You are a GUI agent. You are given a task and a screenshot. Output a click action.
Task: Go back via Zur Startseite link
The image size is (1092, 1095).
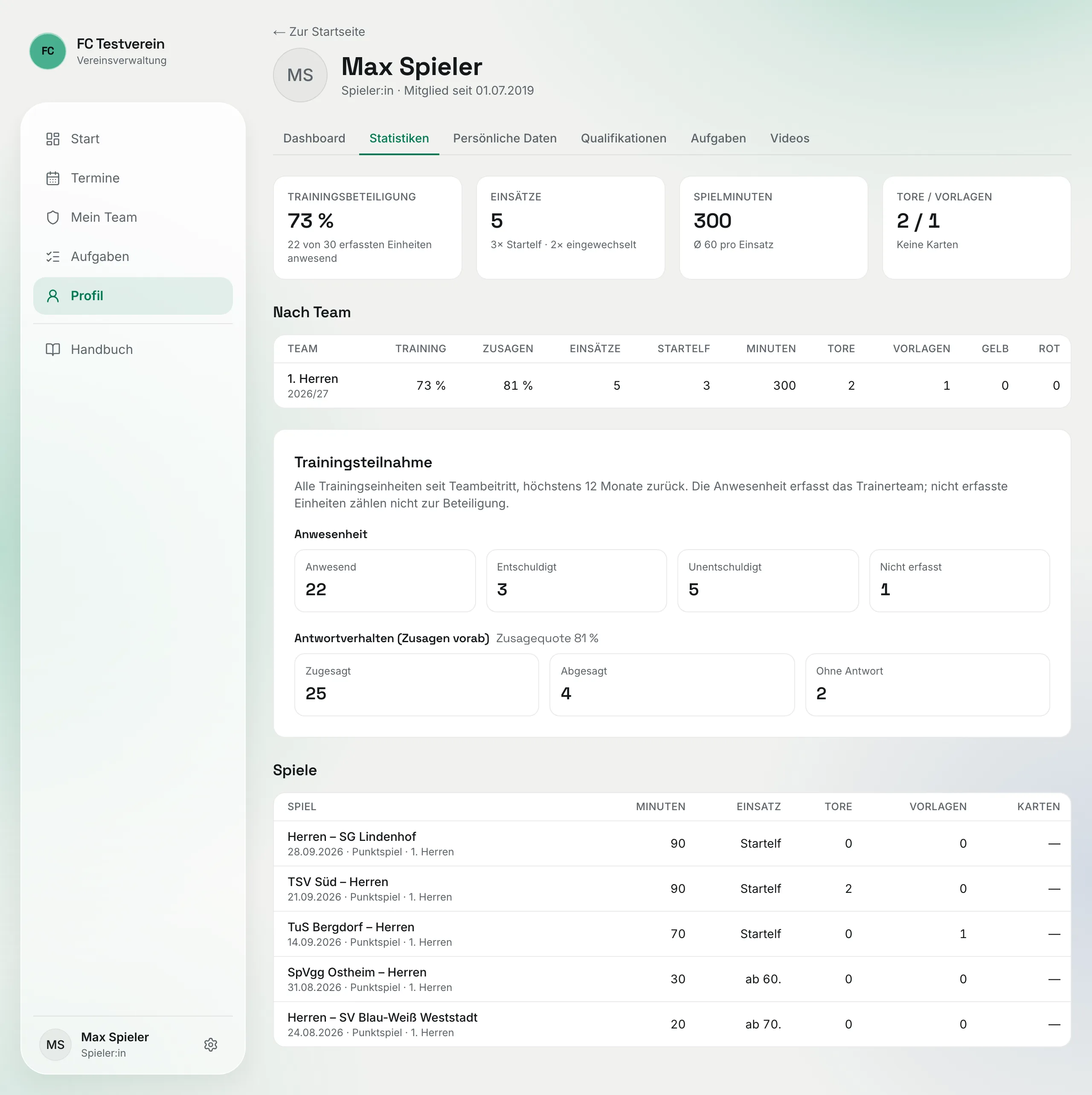click(319, 32)
